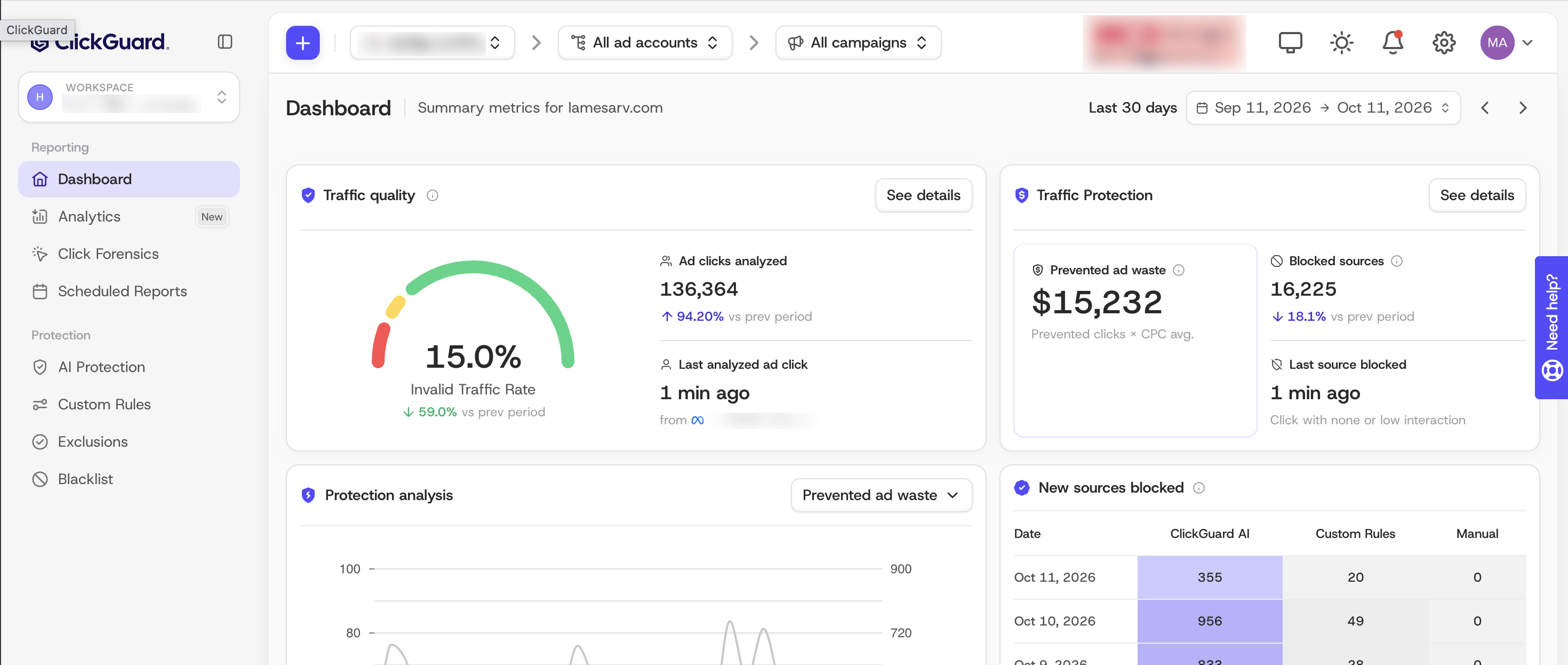Click the Need help? side tab
This screenshot has width=1568, height=665.
[x=1551, y=327]
